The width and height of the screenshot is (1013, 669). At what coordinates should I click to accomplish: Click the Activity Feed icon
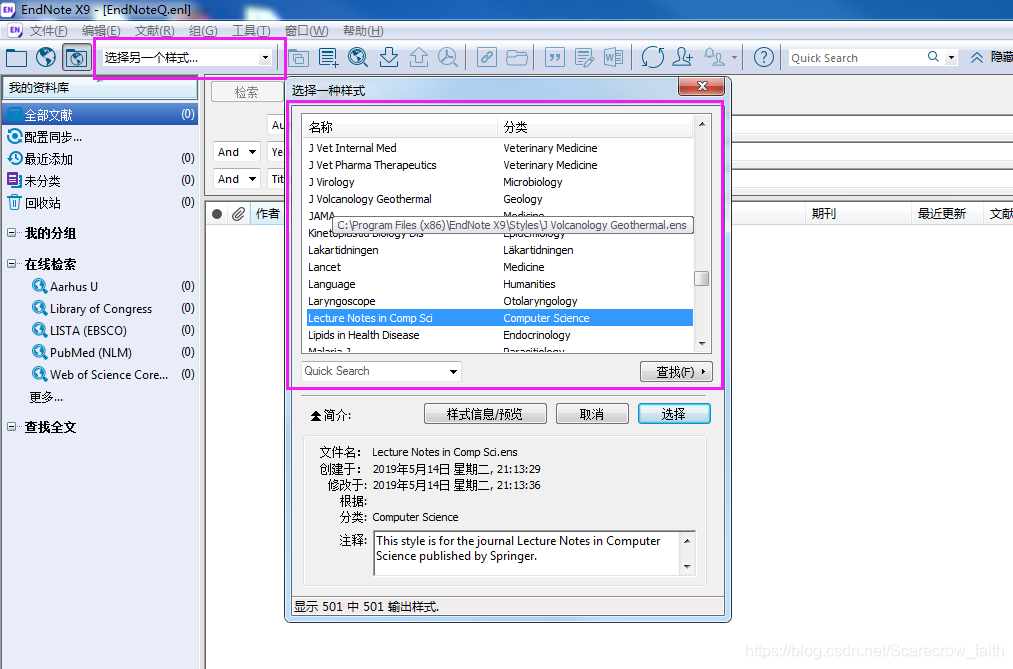[x=715, y=57]
